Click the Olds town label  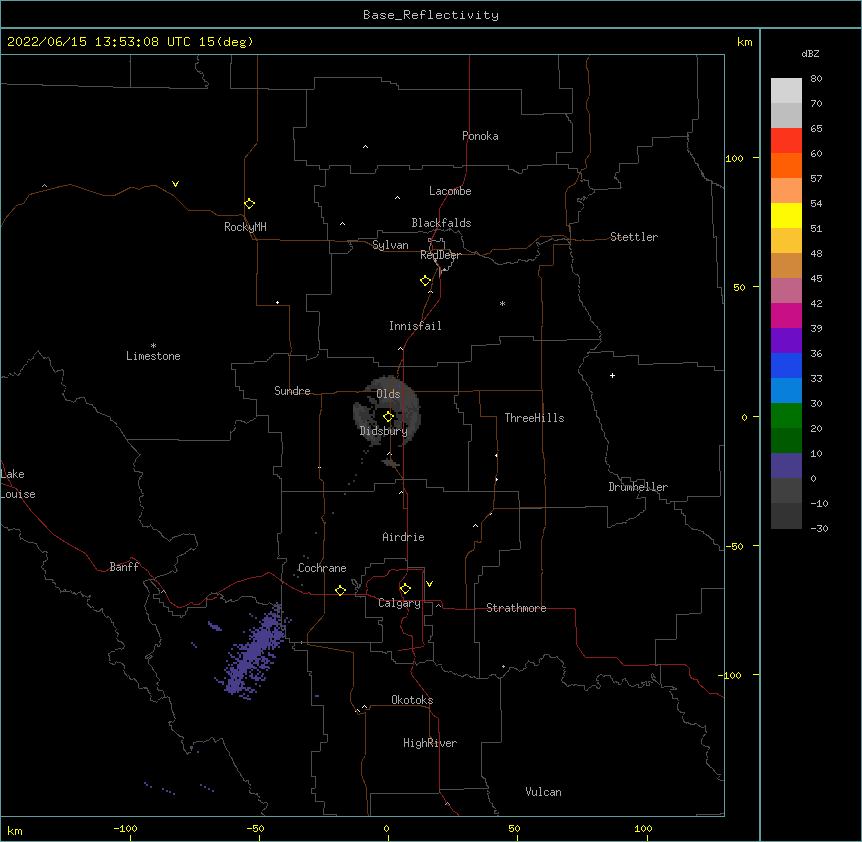[x=388, y=394]
